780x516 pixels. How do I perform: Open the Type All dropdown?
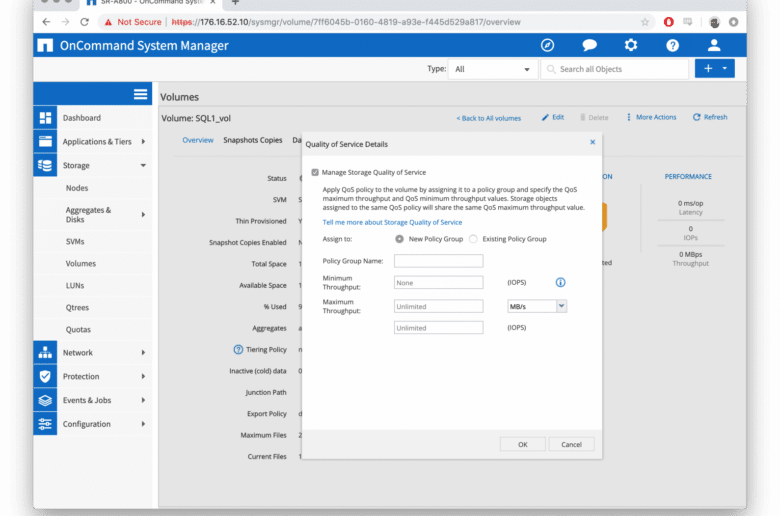(492, 69)
